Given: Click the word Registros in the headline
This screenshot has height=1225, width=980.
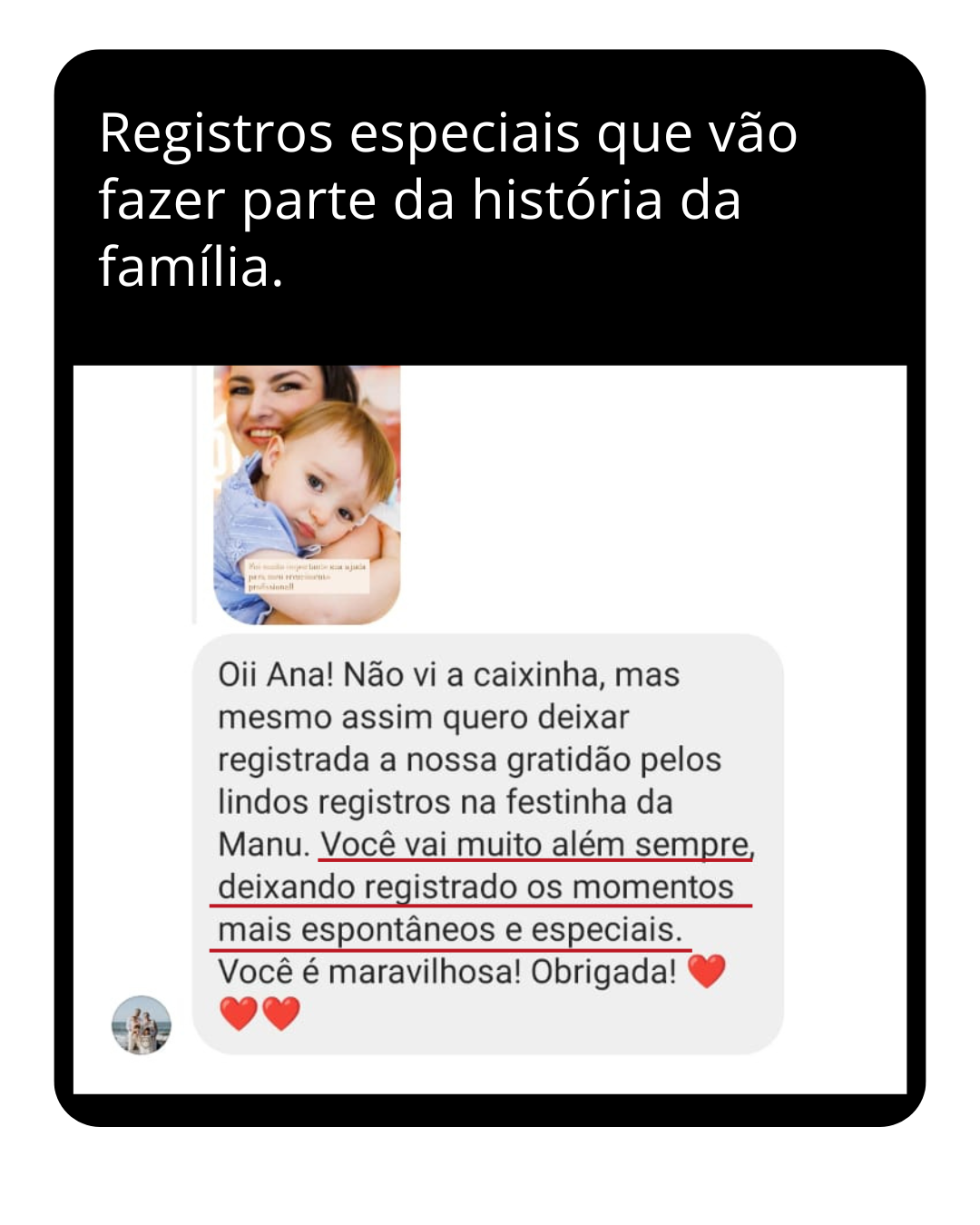Looking at the screenshot, I should (216, 133).
